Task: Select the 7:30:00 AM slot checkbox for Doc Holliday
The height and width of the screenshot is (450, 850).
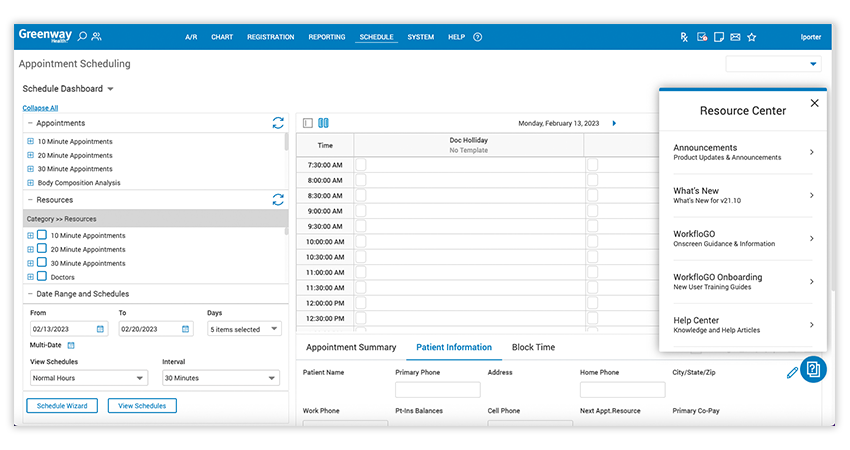Action: pos(361,165)
